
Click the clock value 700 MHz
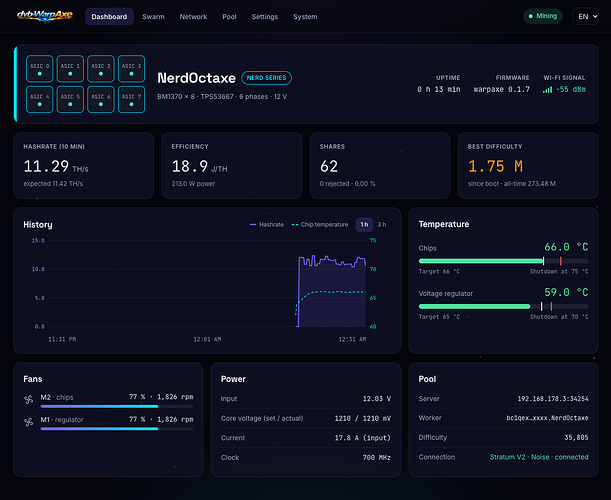coord(376,458)
